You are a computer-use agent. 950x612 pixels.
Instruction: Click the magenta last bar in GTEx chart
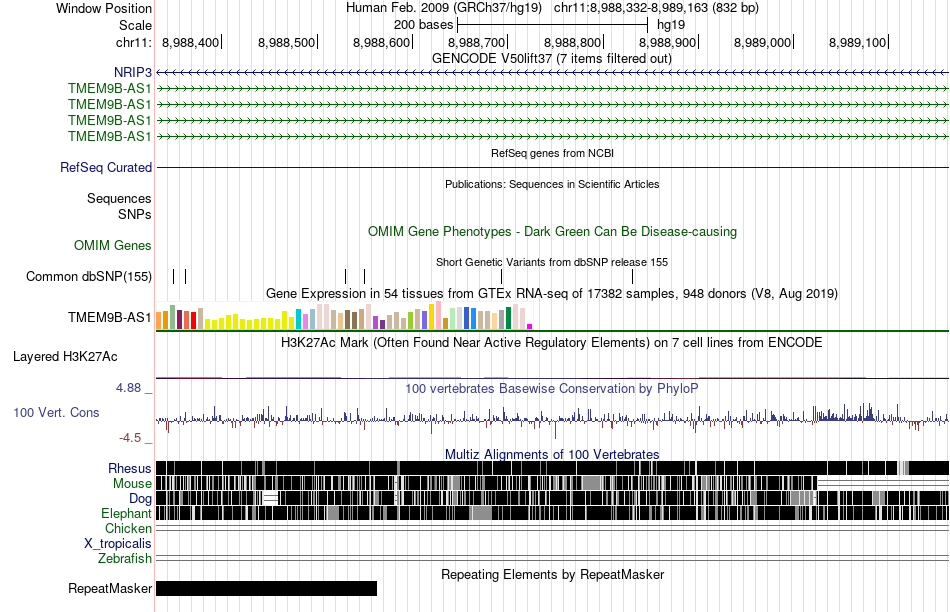(530, 327)
